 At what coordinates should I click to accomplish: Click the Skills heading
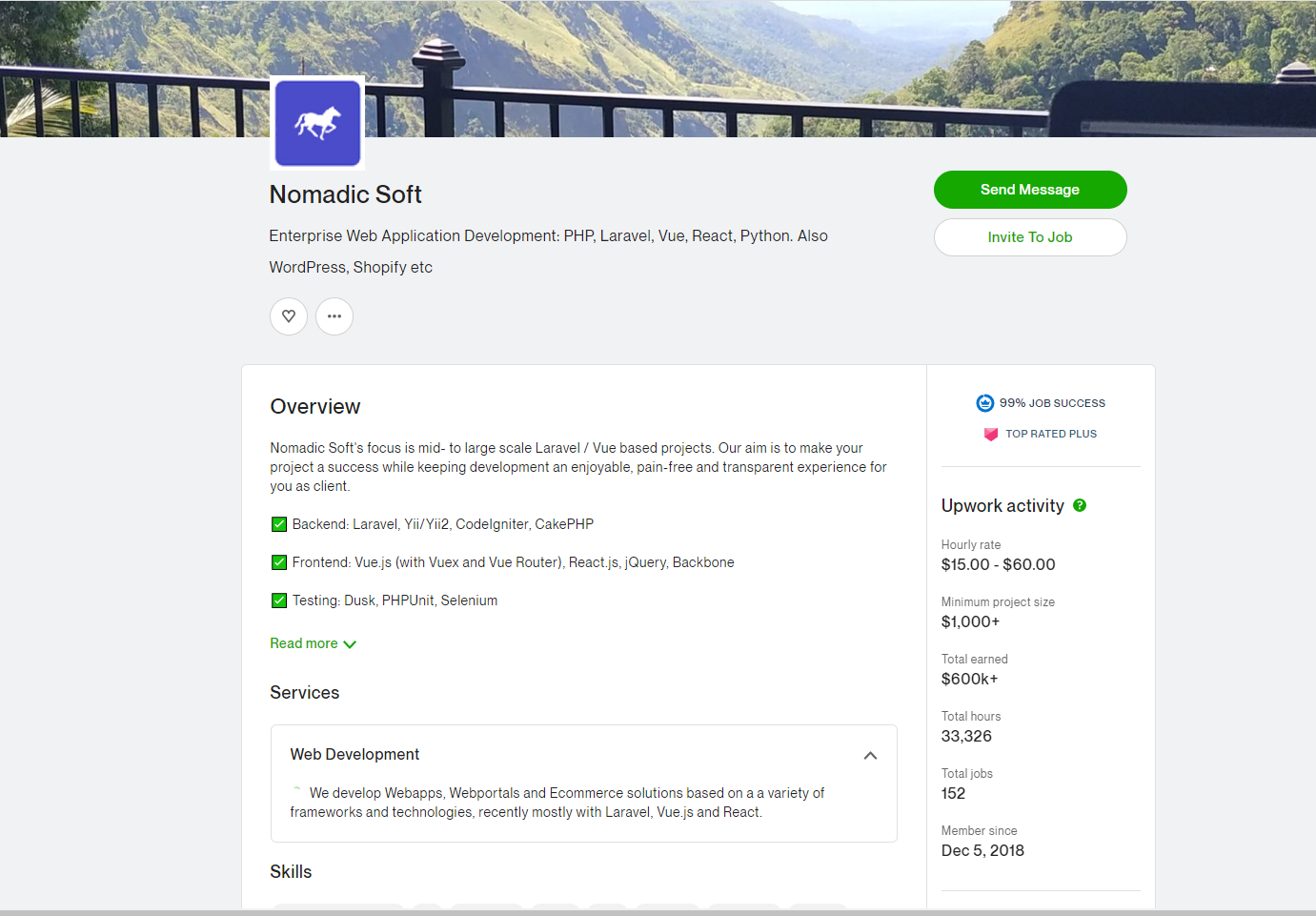click(x=291, y=872)
